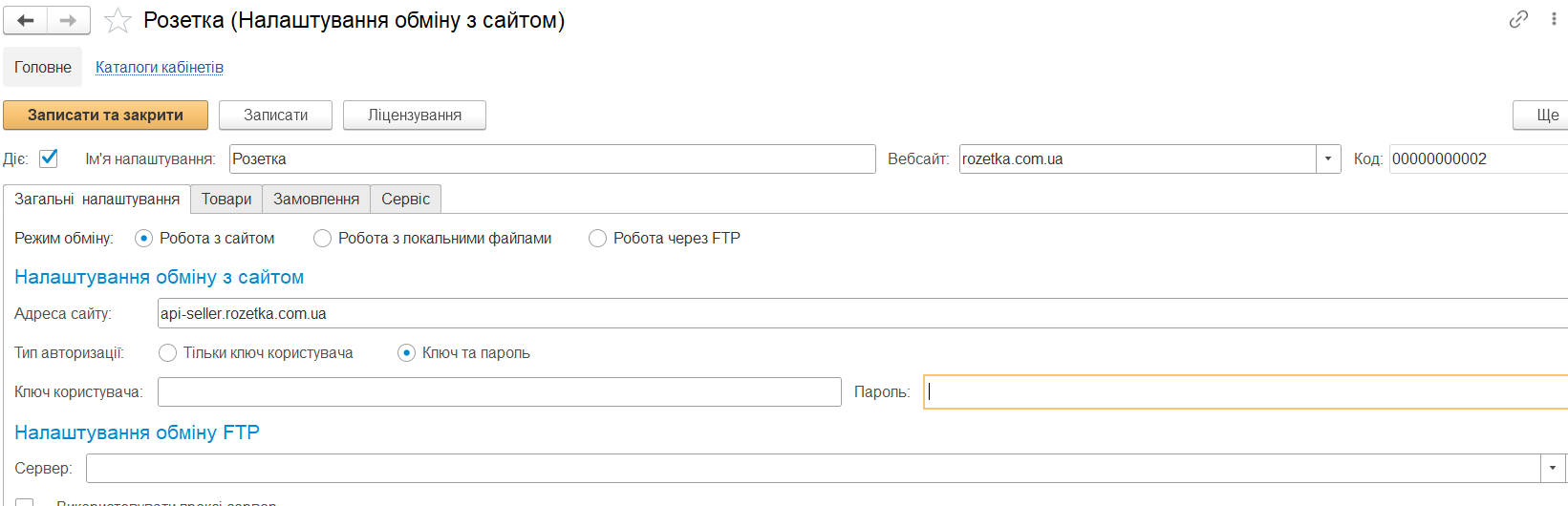Image resolution: width=1568 pixels, height=506 pixels.
Task: Click the forward navigation arrow
Action: (x=68, y=20)
